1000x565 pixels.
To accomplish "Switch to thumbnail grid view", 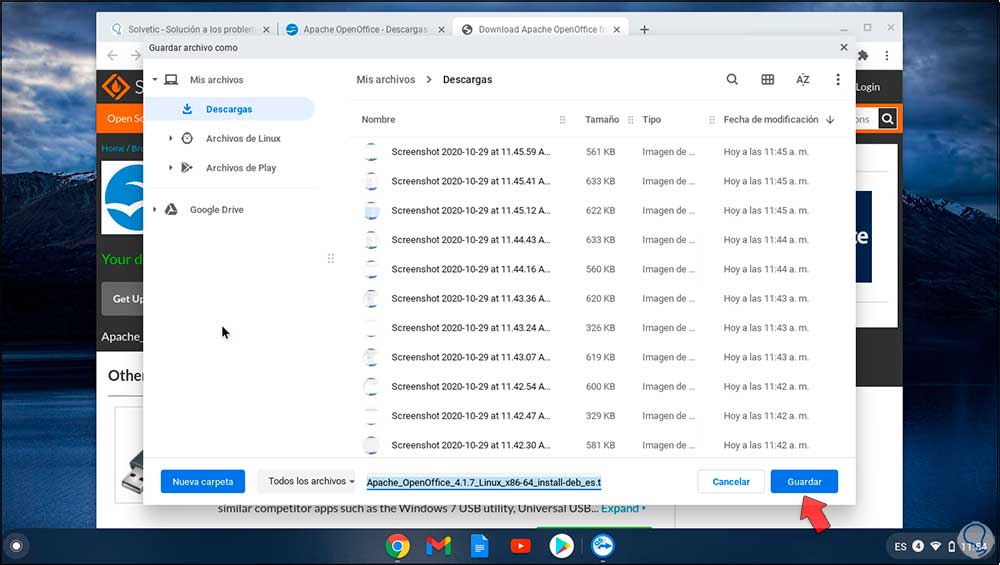I will (768, 79).
